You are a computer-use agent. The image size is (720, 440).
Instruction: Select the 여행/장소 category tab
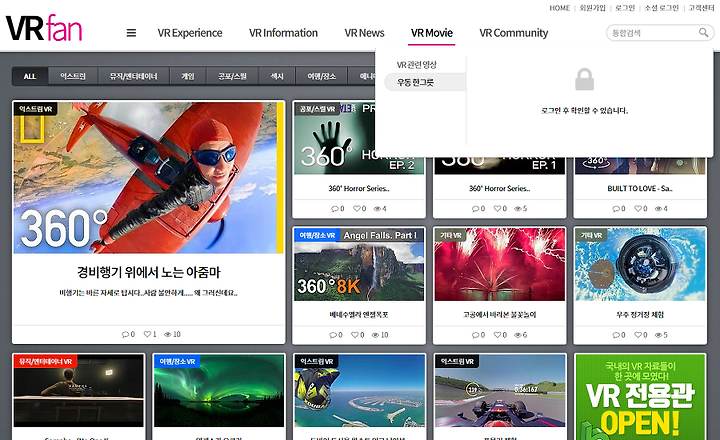coord(321,76)
